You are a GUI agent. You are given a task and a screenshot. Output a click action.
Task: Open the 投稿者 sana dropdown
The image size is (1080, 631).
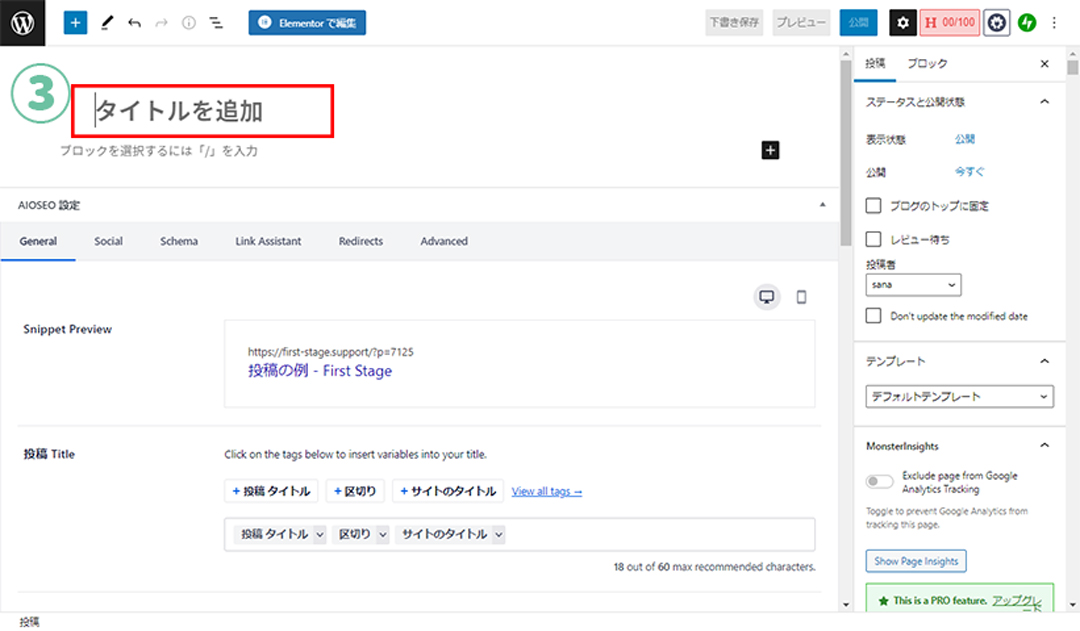tap(913, 285)
